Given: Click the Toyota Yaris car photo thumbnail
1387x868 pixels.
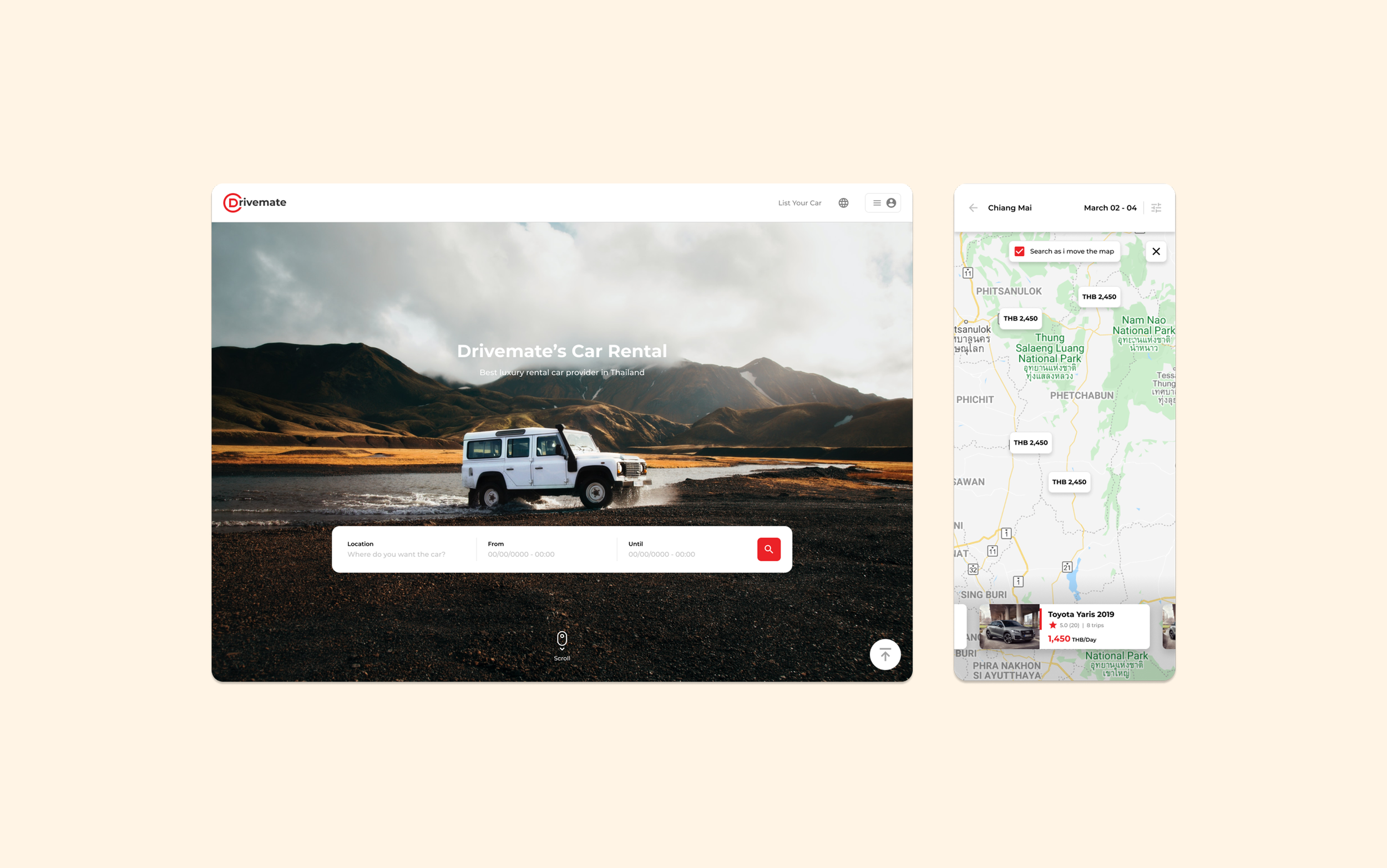Looking at the screenshot, I should [1009, 626].
